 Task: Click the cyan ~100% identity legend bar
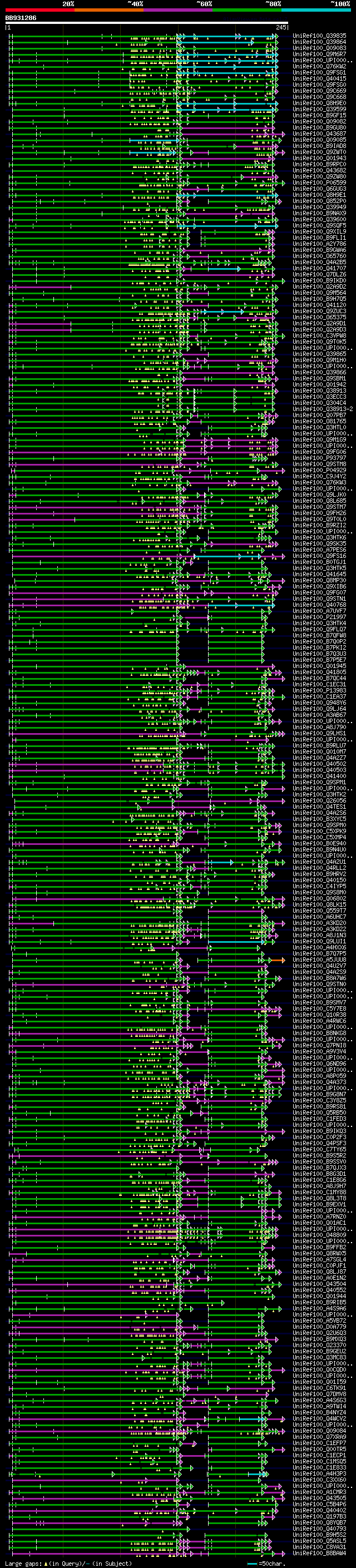pos(316,10)
